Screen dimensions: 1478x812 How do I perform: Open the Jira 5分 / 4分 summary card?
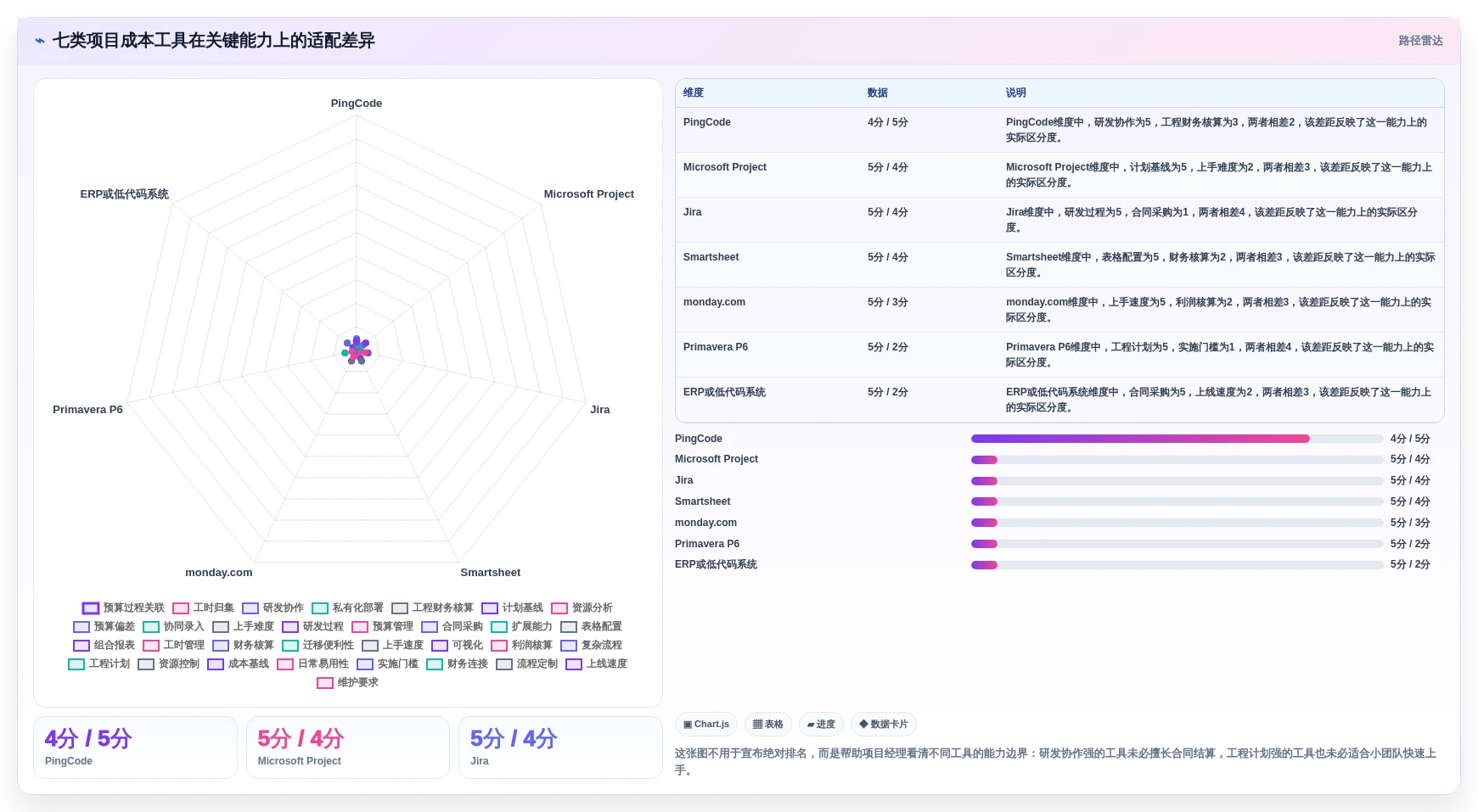(560, 748)
